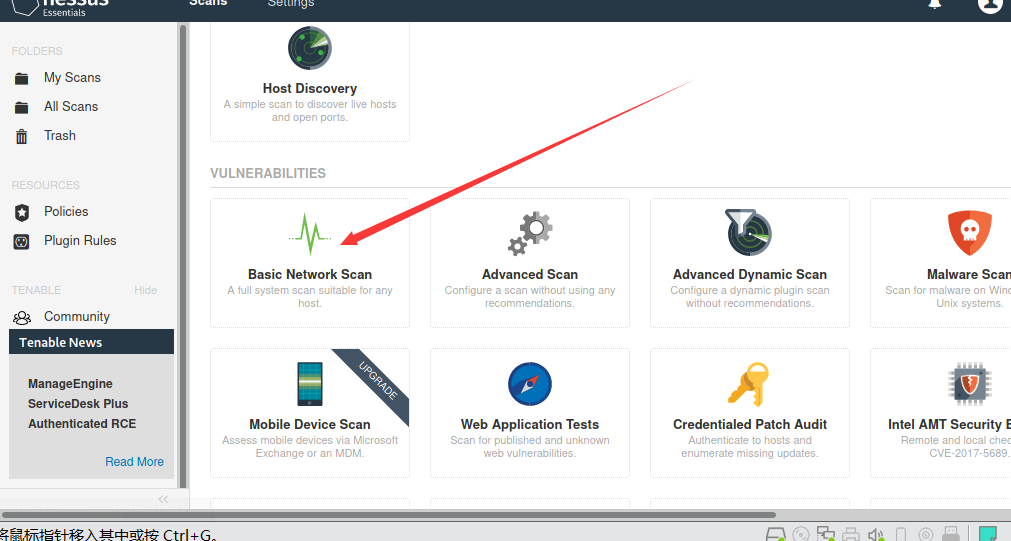Select the Mobile Device Scan phone icon

pos(310,384)
